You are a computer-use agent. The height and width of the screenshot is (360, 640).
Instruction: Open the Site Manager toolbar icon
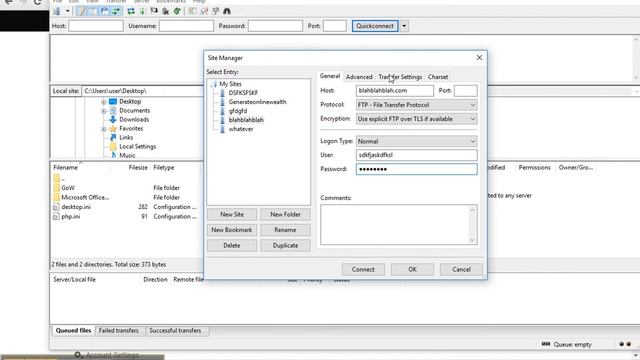(x=57, y=11)
